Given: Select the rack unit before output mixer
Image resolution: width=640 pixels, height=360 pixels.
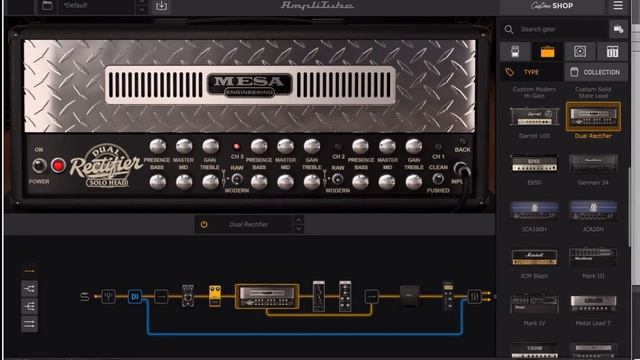Looking at the screenshot, I should pos(448,296).
